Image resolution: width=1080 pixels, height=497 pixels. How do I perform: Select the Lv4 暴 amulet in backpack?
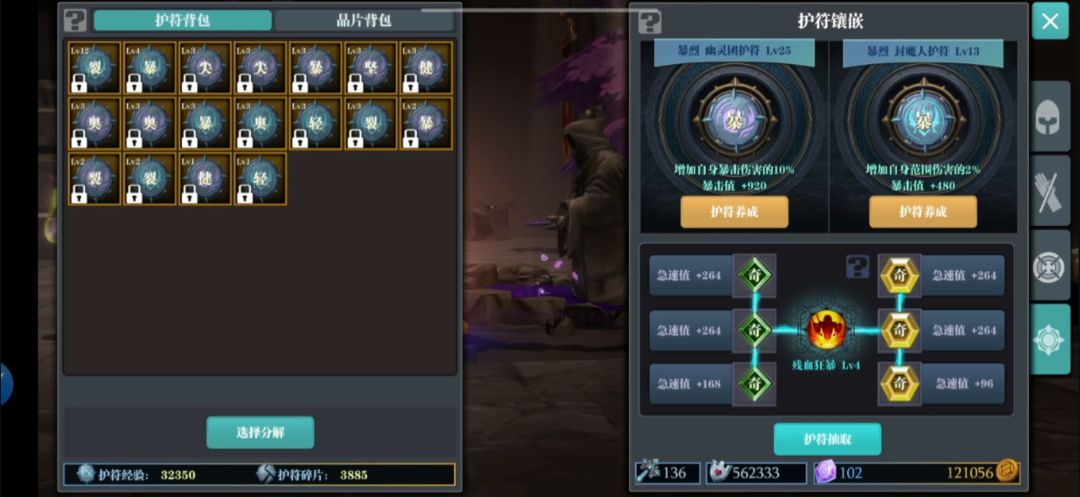coord(149,67)
